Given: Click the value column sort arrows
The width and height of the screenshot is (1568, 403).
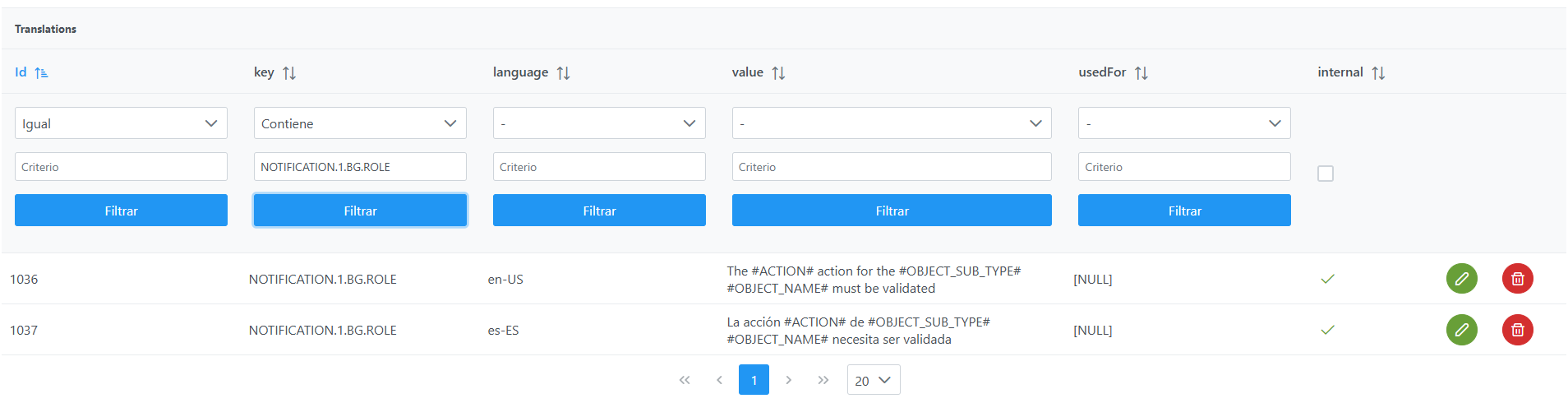Looking at the screenshot, I should pos(778,73).
